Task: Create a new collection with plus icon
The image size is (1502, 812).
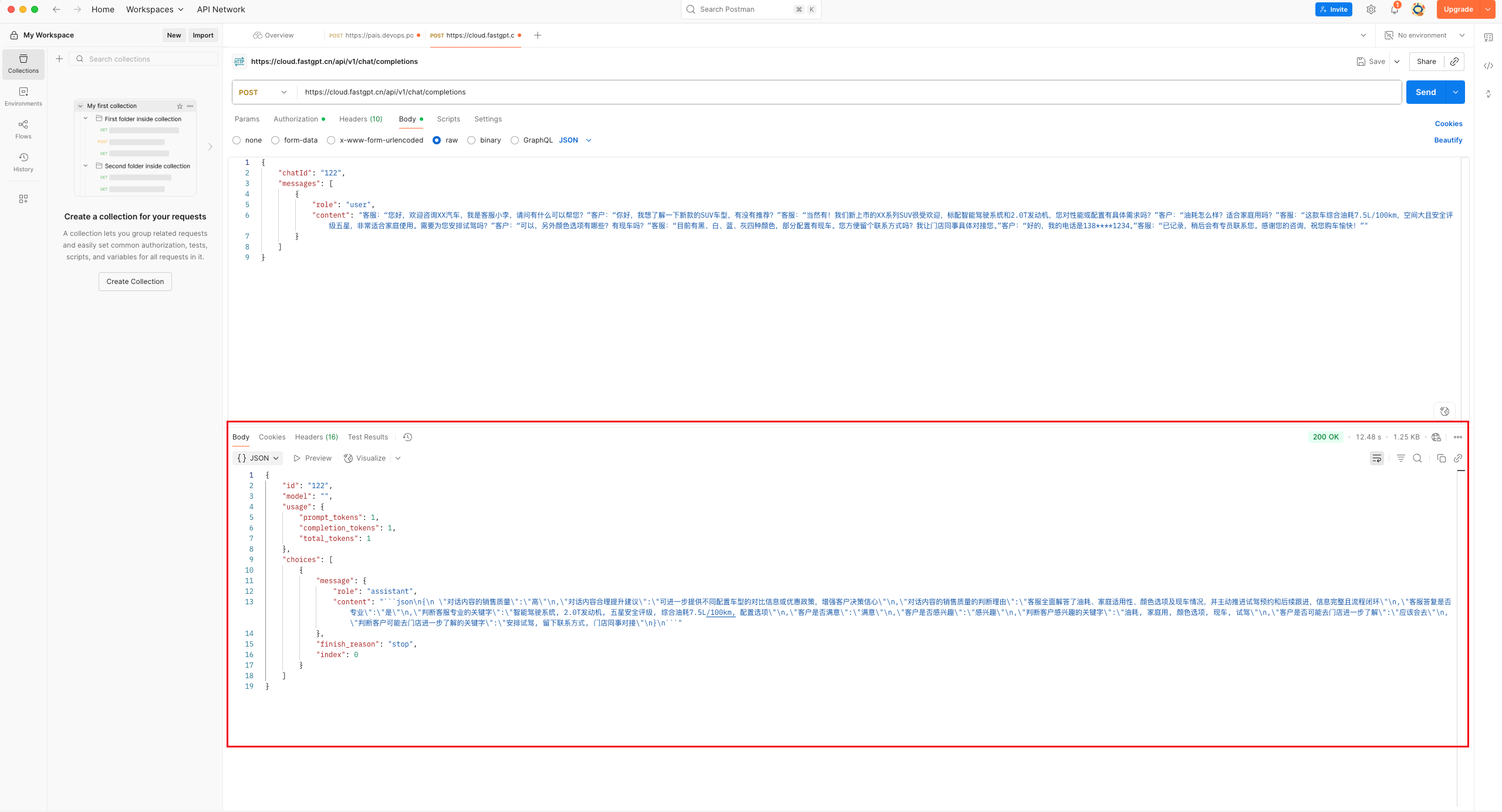Action: [59, 59]
